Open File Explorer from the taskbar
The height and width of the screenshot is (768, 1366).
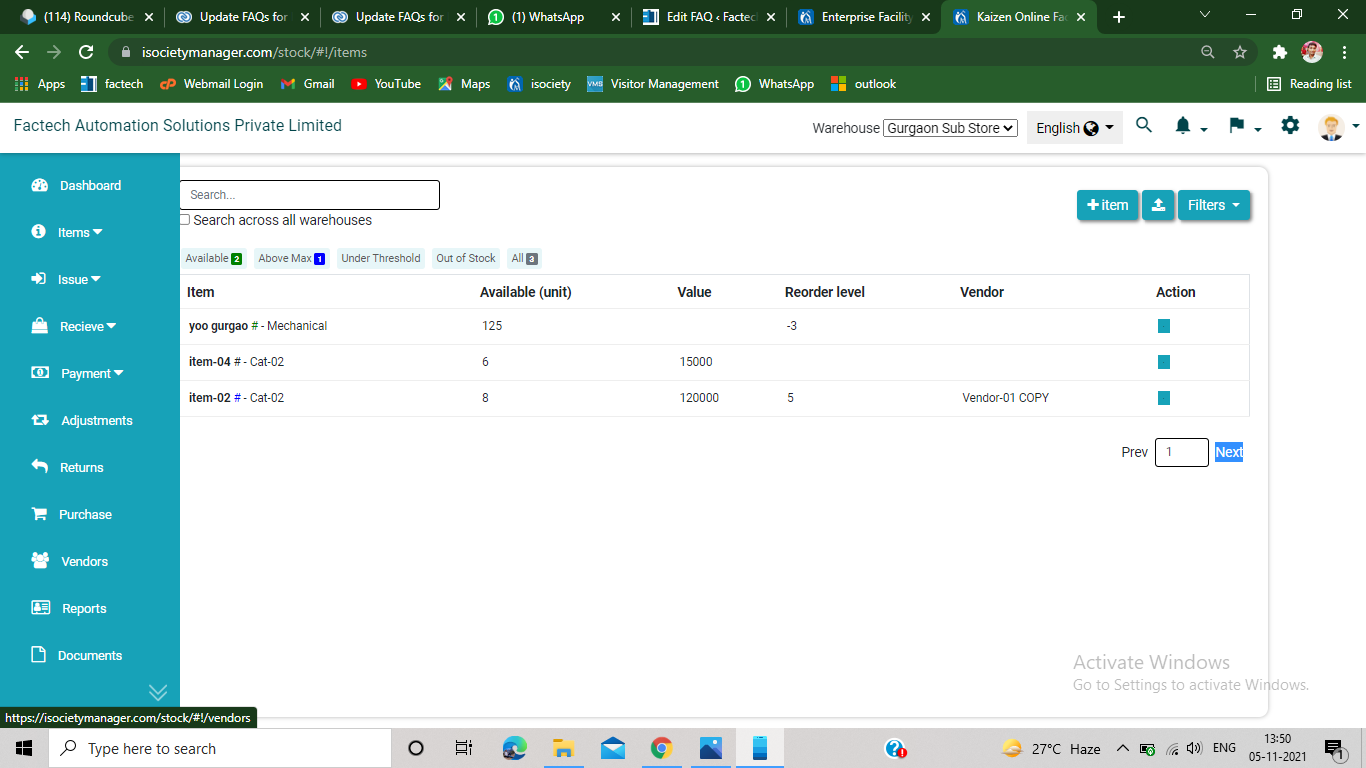[x=563, y=748]
